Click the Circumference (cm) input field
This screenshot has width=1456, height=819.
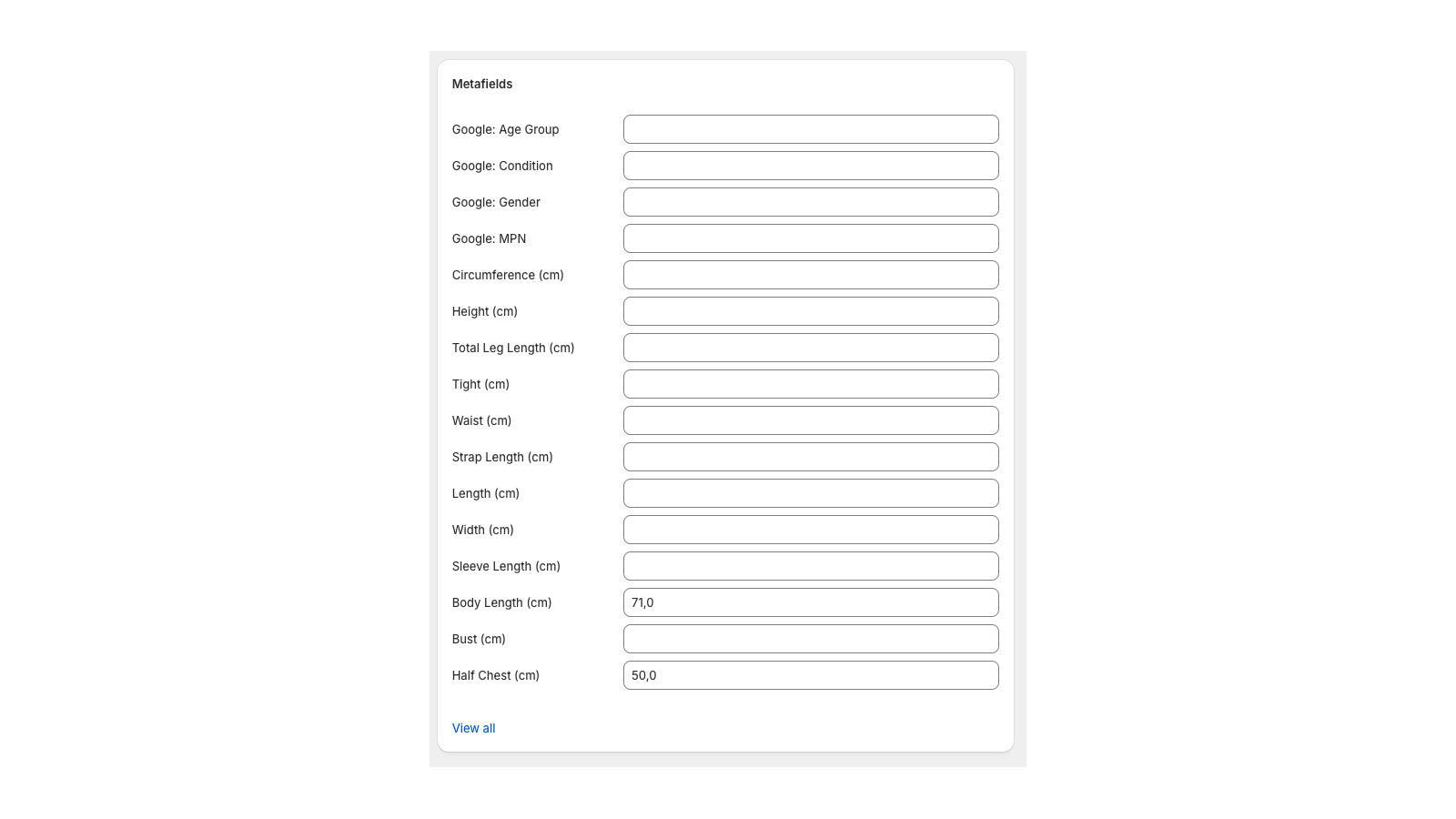(x=810, y=275)
